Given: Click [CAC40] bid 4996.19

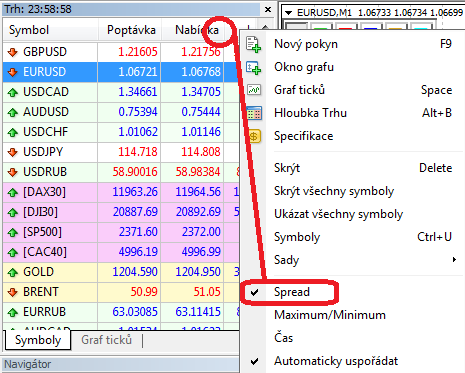Looking at the screenshot, I should point(138,252).
